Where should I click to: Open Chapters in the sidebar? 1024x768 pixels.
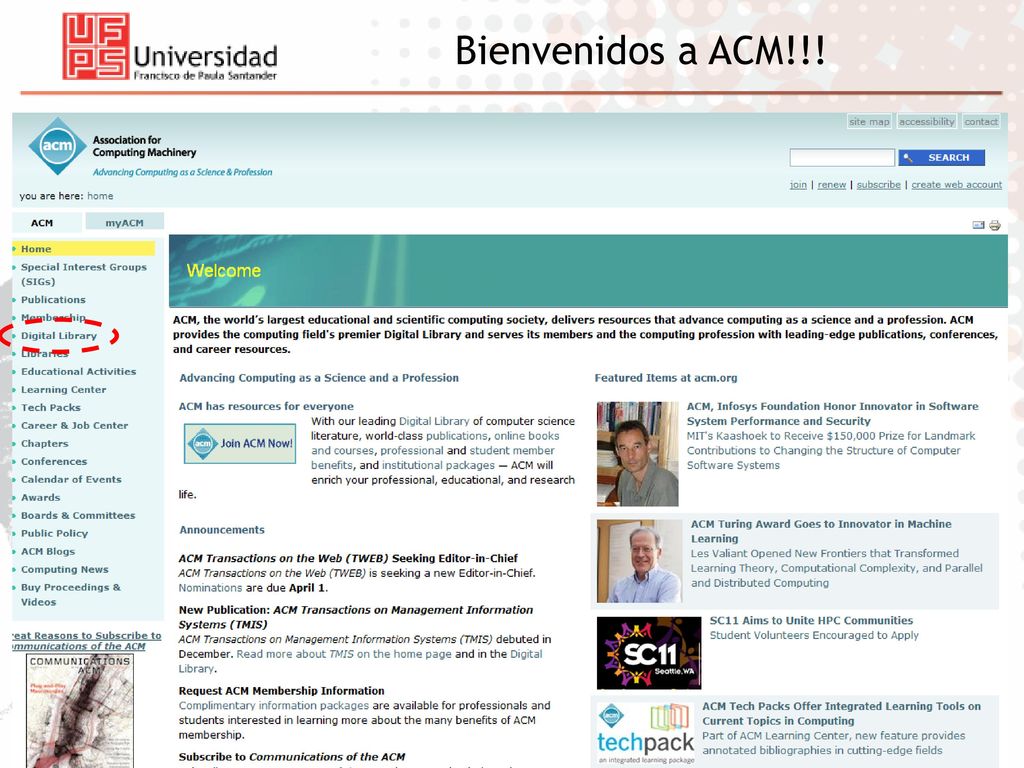coord(44,443)
